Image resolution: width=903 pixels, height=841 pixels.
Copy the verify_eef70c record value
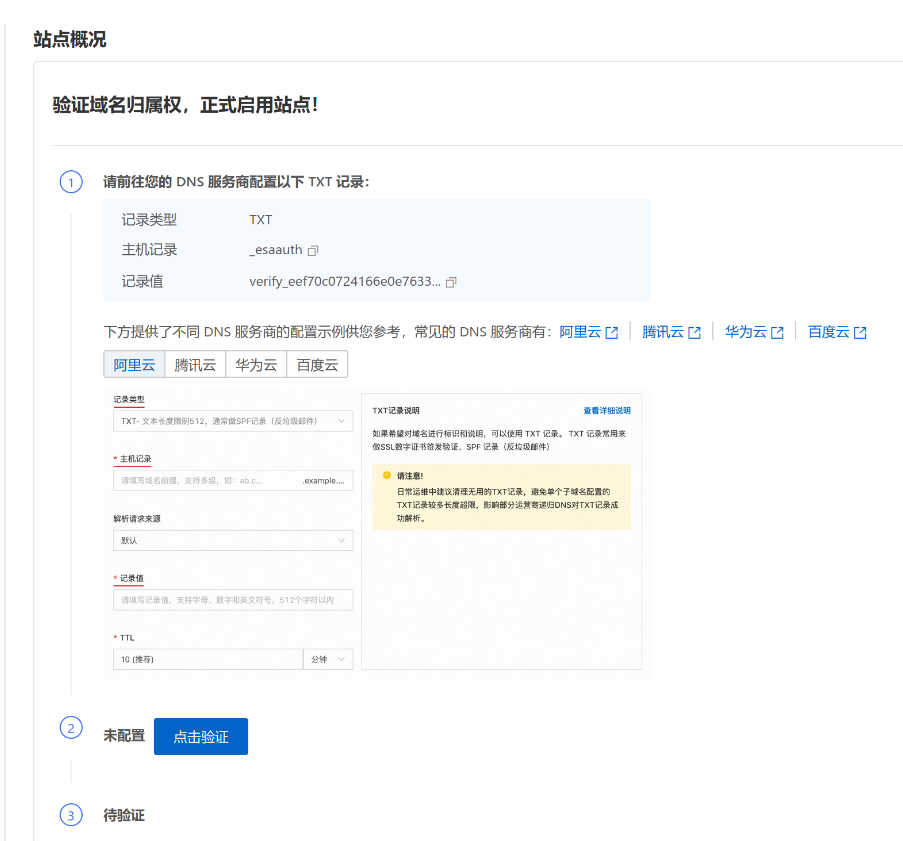[451, 283]
